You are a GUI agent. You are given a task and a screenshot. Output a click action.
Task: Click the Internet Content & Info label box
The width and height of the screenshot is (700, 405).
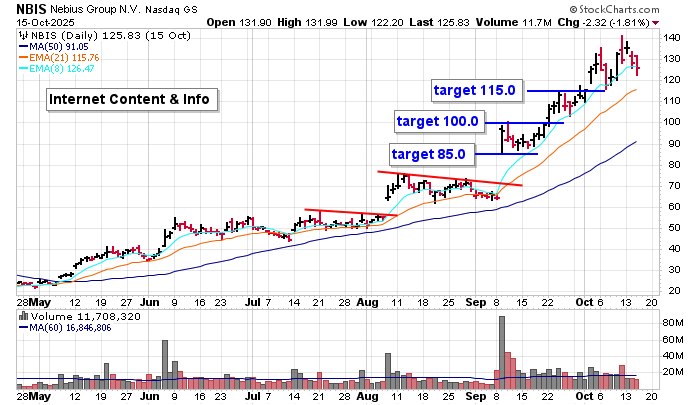coord(130,99)
